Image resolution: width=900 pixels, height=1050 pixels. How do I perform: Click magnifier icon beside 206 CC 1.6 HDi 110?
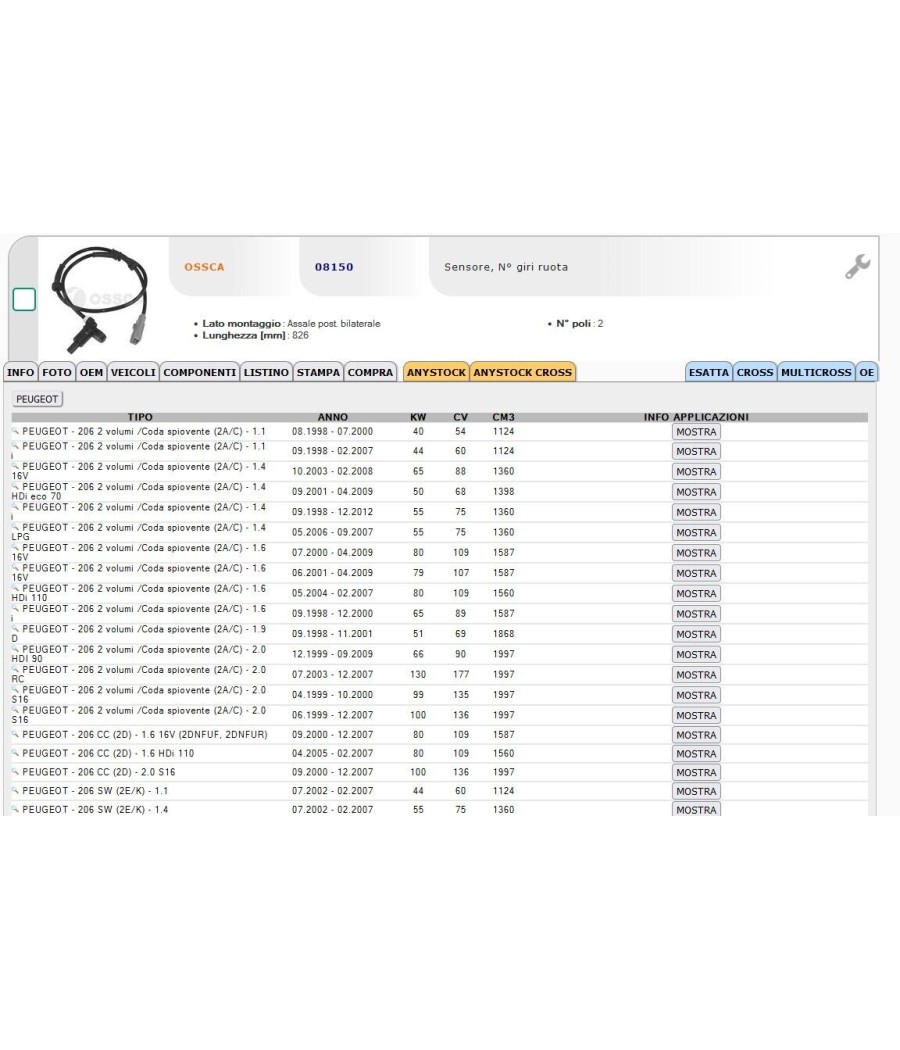click(x=15, y=753)
